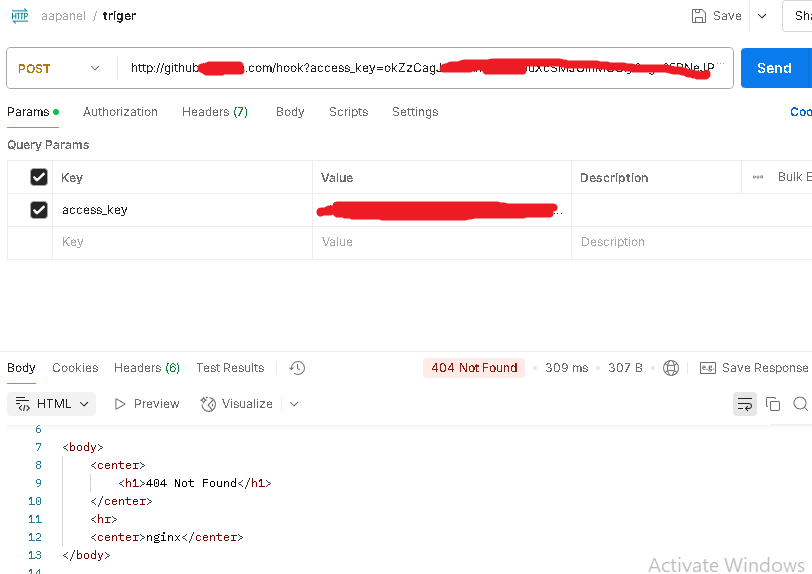Expand the Visualize options chevron

click(x=294, y=404)
